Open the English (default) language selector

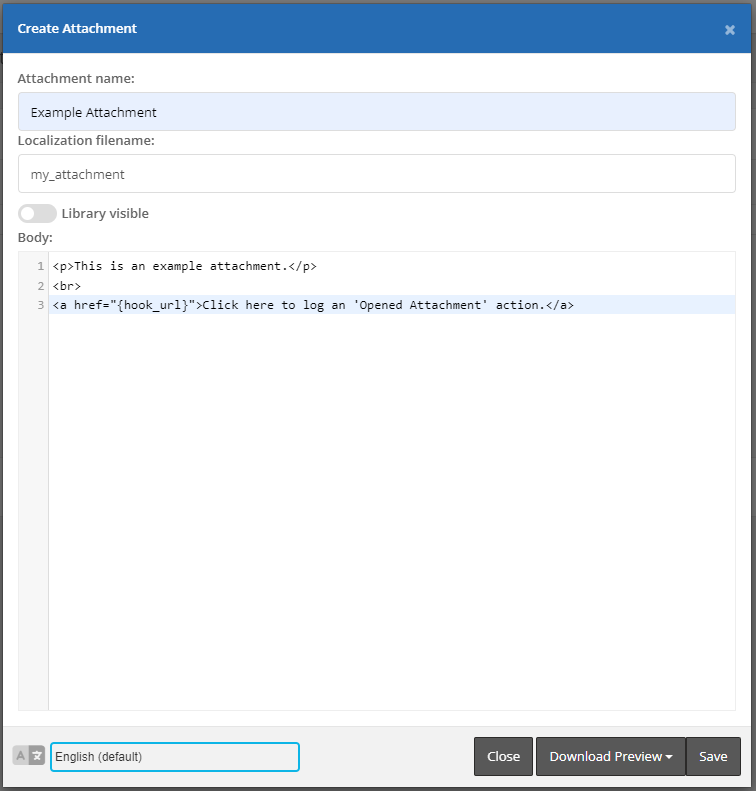click(175, 757)
